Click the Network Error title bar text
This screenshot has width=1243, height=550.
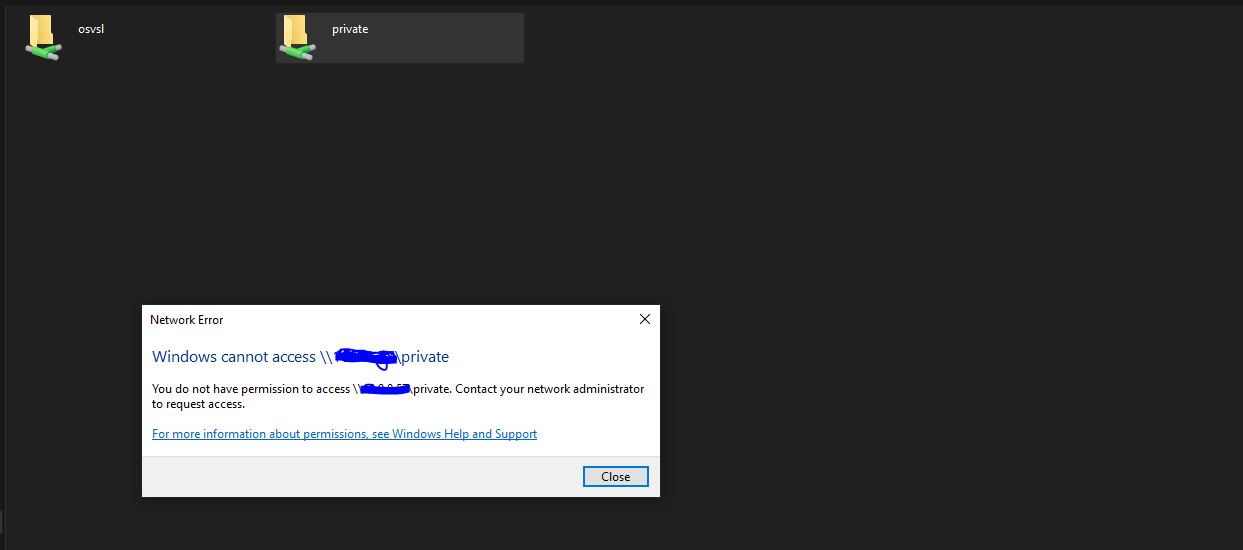click(x=186, y=320)
